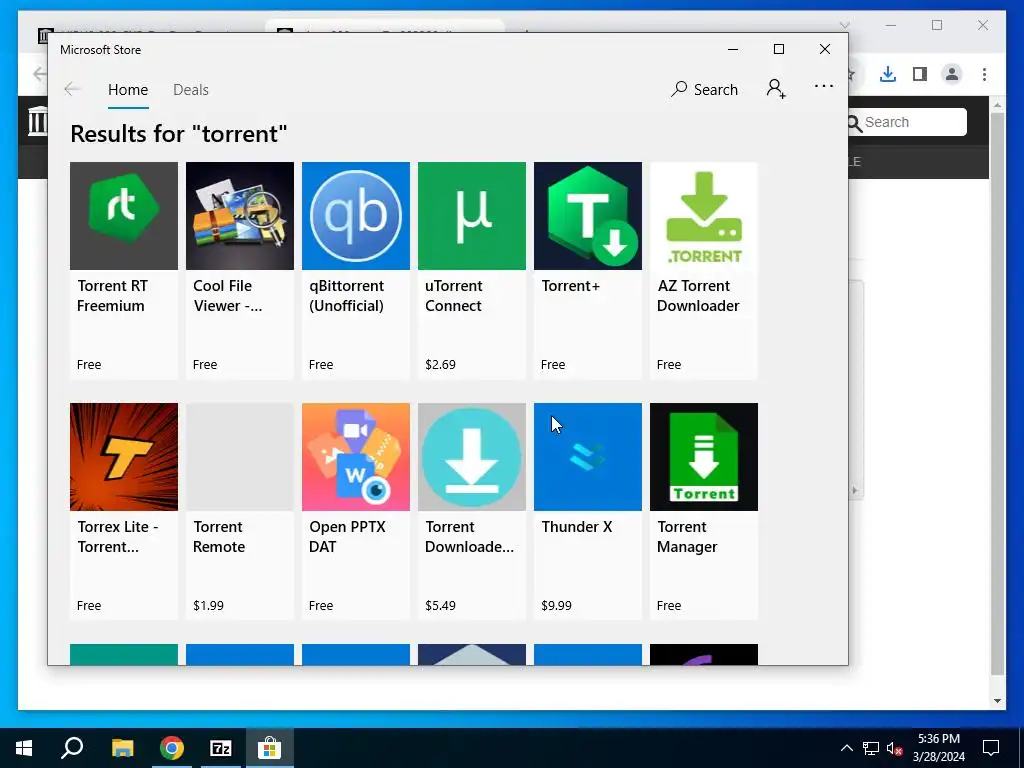Image resolution: width=1024 pixels, height=768 pixels.
Task: Open the Store three-dot more menu
Action: 824,86
